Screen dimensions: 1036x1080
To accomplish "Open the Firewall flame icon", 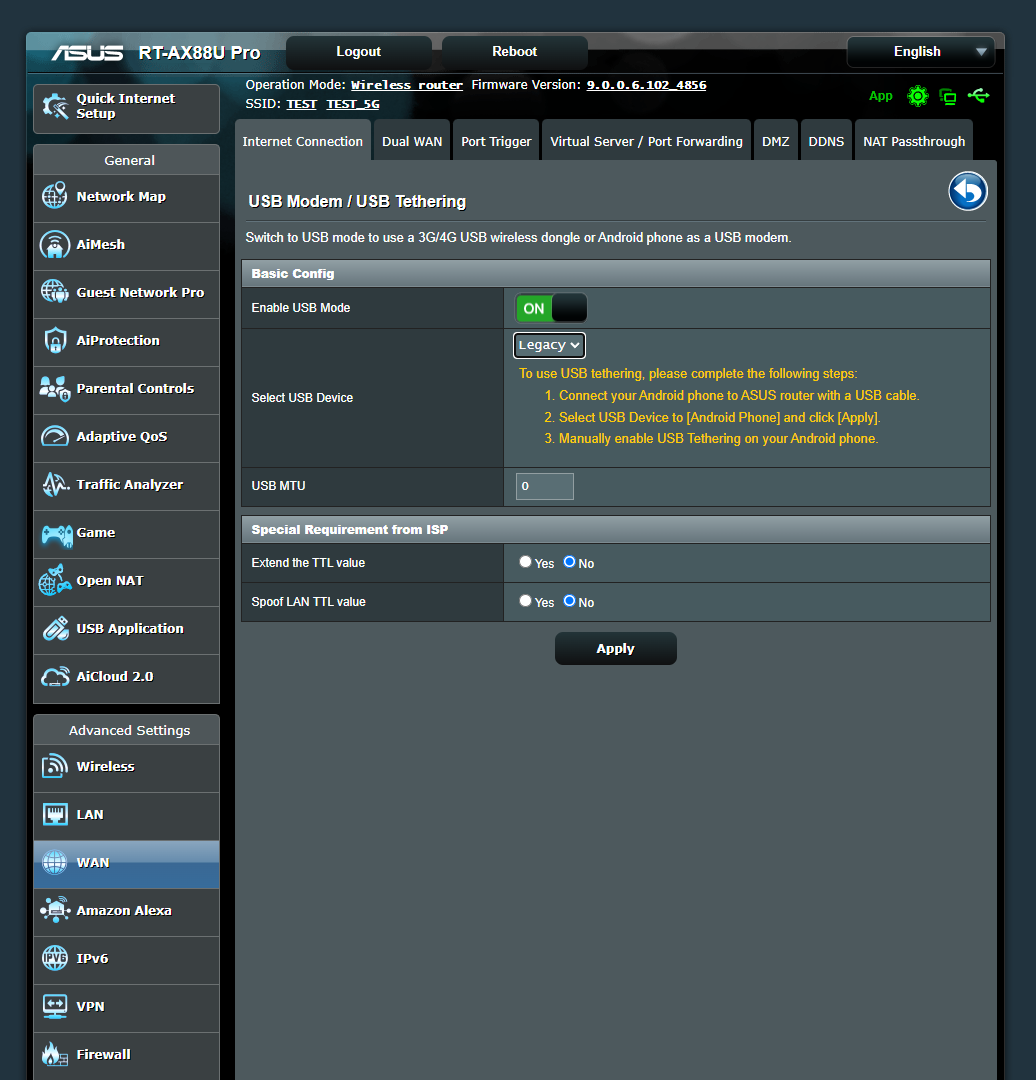I will coord(55,1054).
